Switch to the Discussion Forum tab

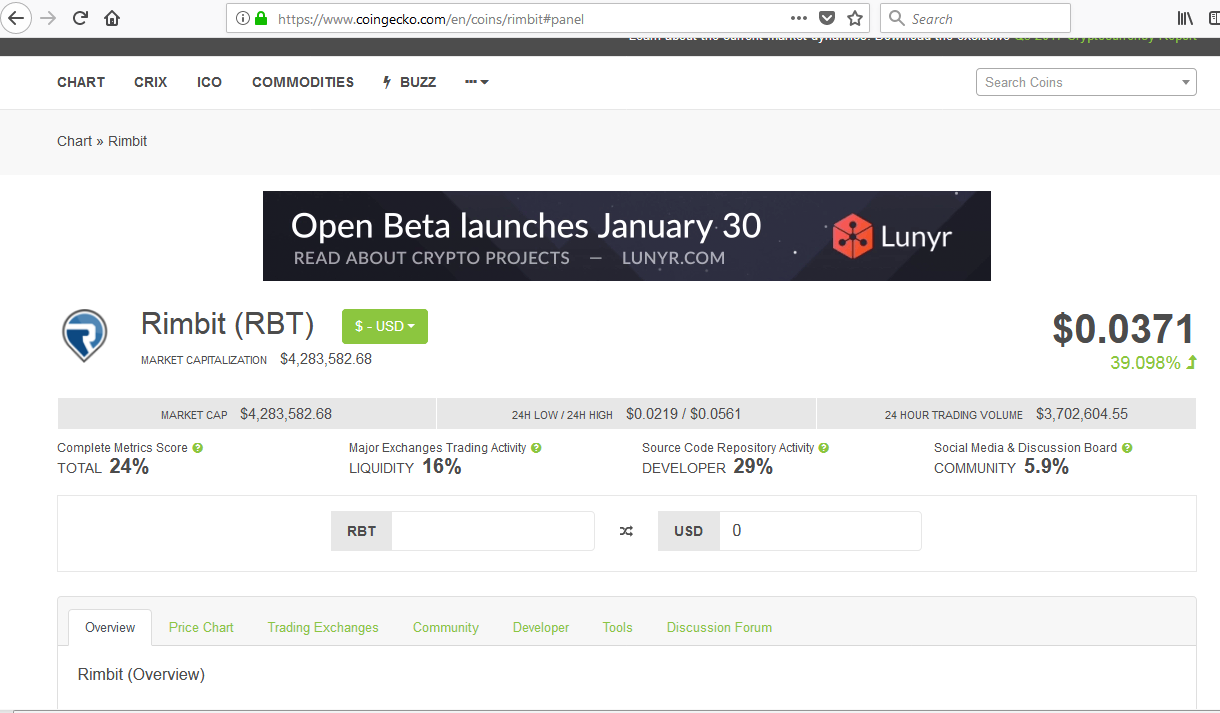pyautogui.click(x=720, y=627)
